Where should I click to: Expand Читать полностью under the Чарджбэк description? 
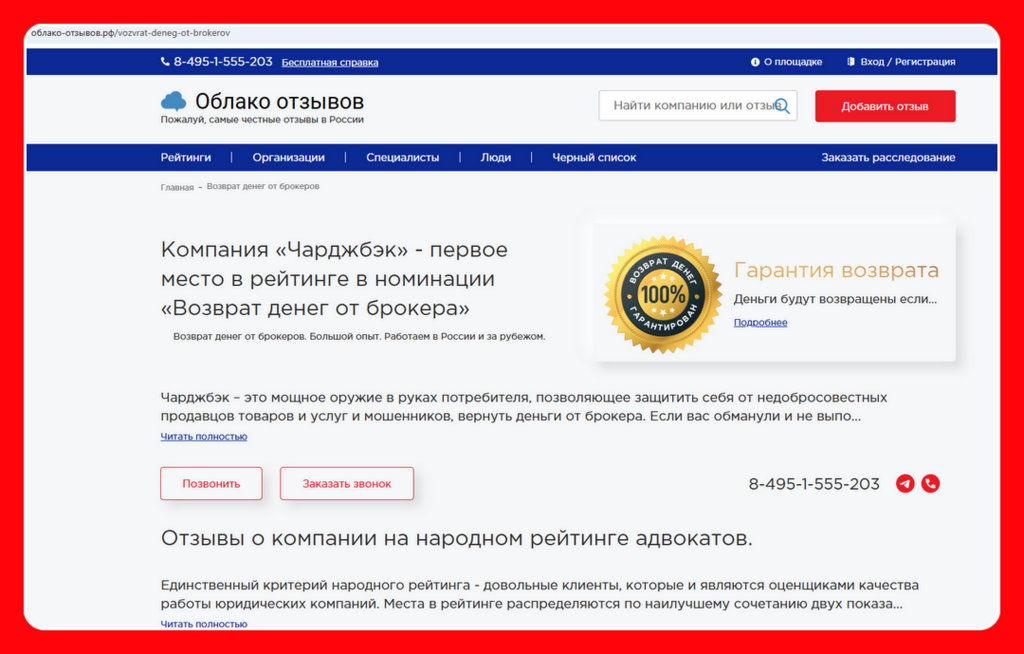click(x=204, y=437)
